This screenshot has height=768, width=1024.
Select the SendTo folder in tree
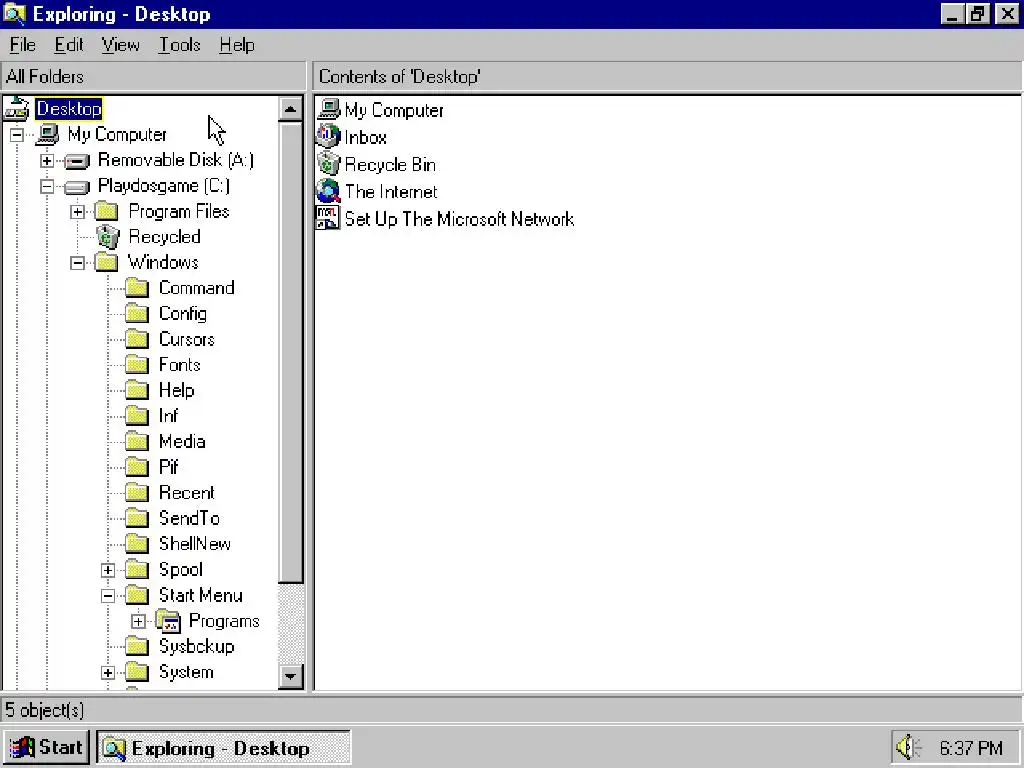click(189, 519)
